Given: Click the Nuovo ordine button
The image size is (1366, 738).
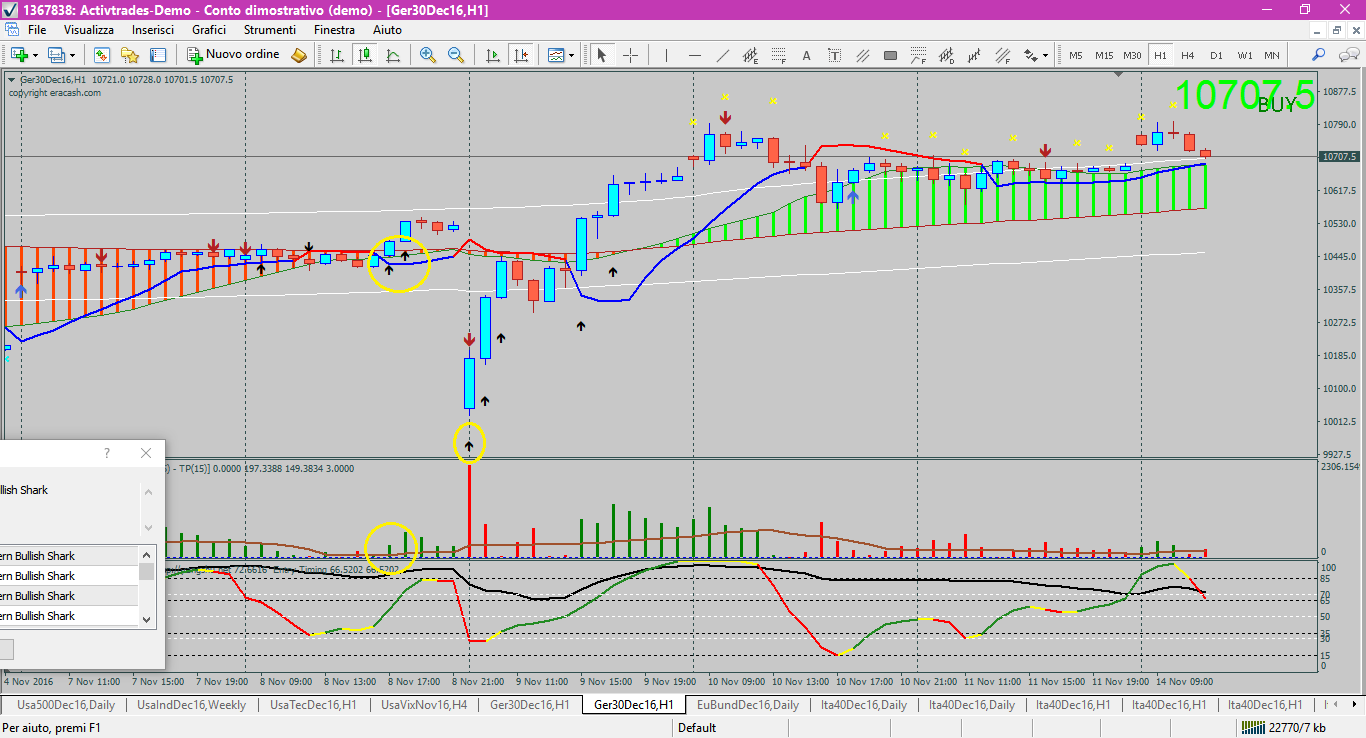Looking at the screenshot, I should 234,55.
